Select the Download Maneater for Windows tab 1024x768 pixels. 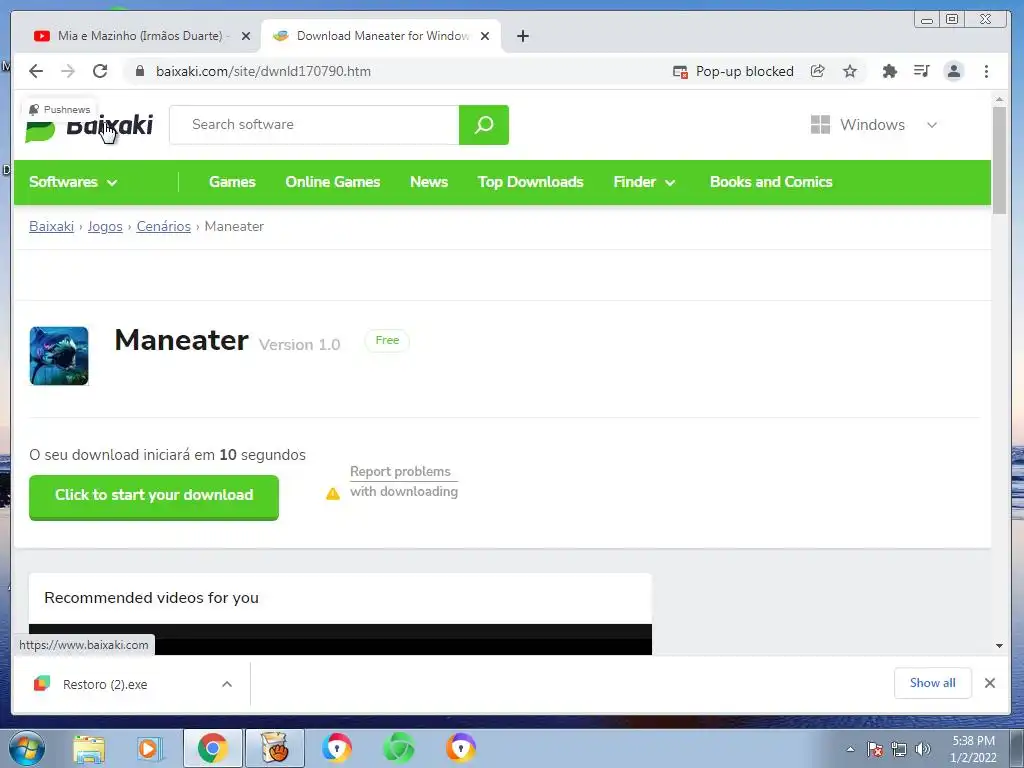[381, 36]
